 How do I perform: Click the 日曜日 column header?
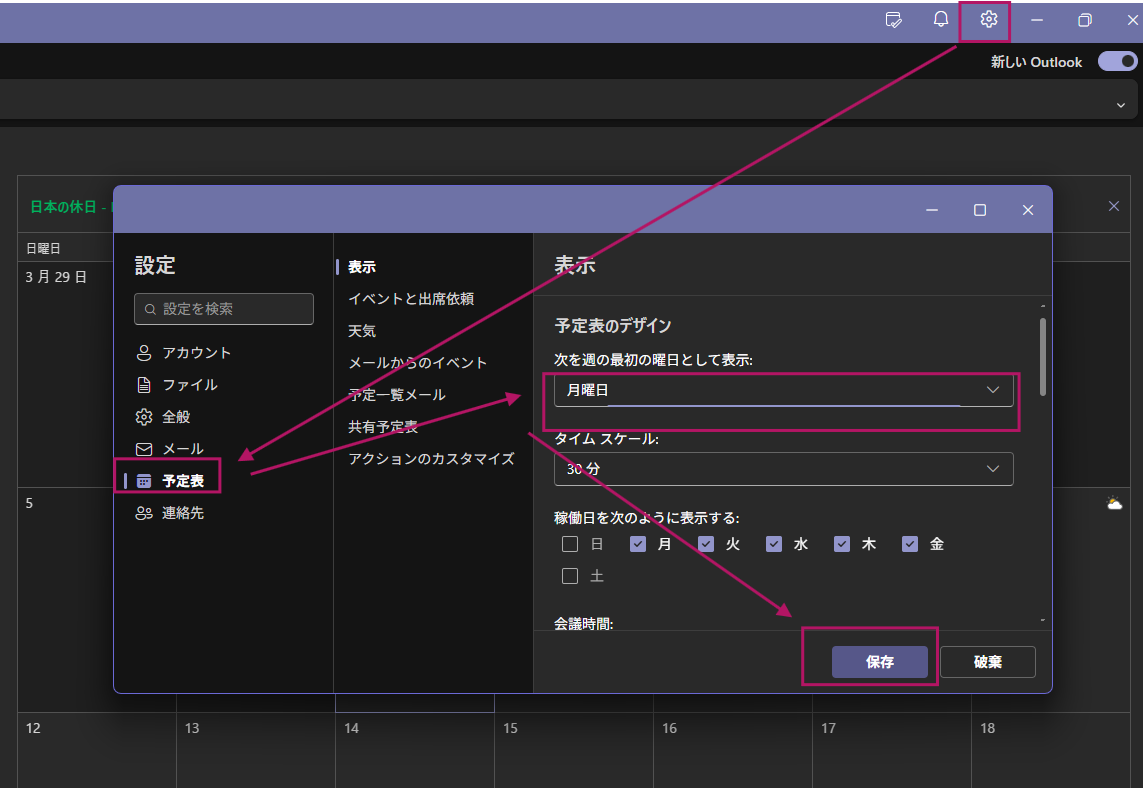pos(43,249)
